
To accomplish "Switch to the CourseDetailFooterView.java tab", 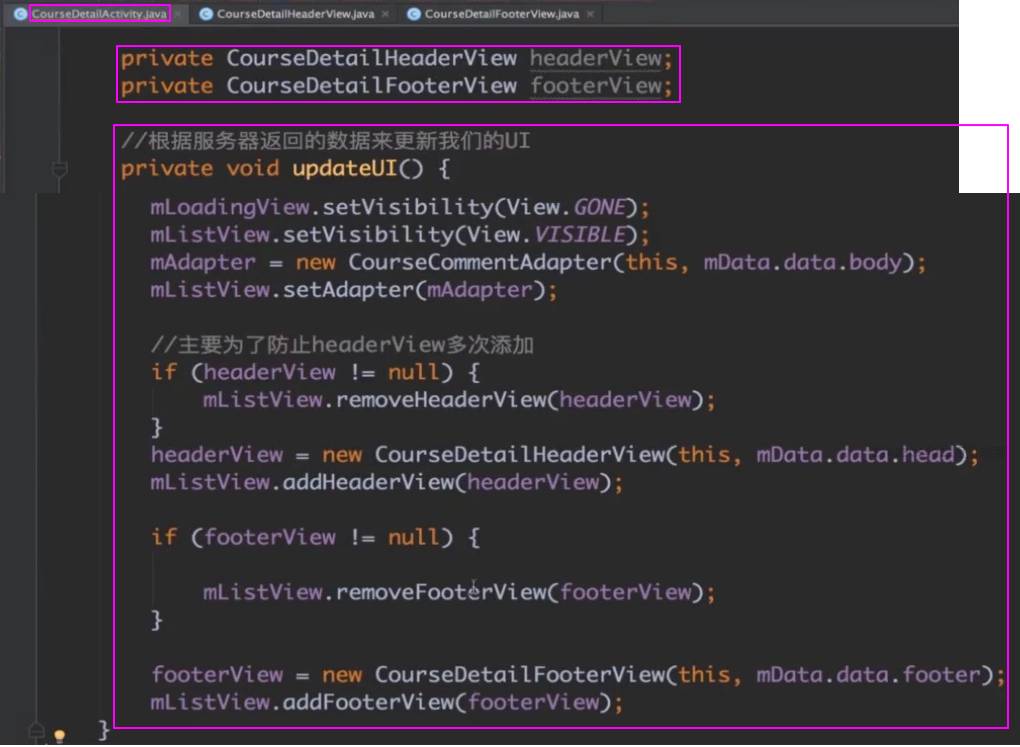I will 501,14.
